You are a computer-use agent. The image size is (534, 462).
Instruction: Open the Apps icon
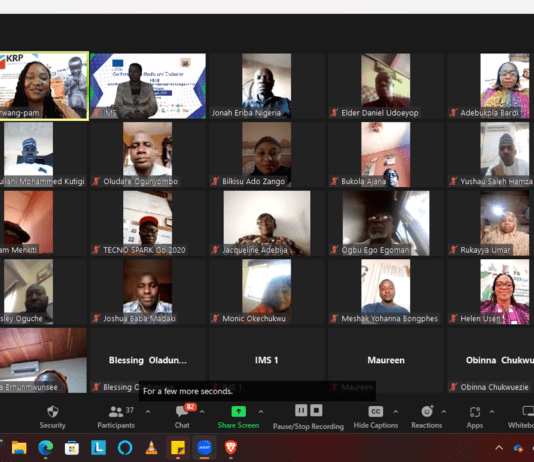pyautogui.click(x=475, y=412)
